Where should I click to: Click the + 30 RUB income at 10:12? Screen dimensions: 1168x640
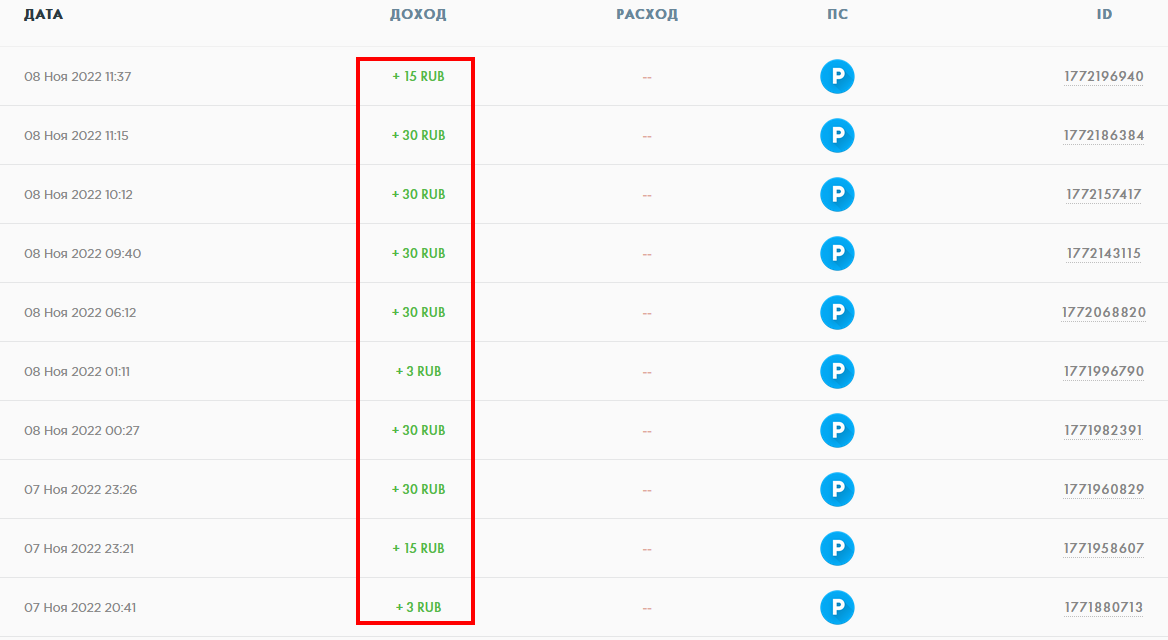pos(418,194)
